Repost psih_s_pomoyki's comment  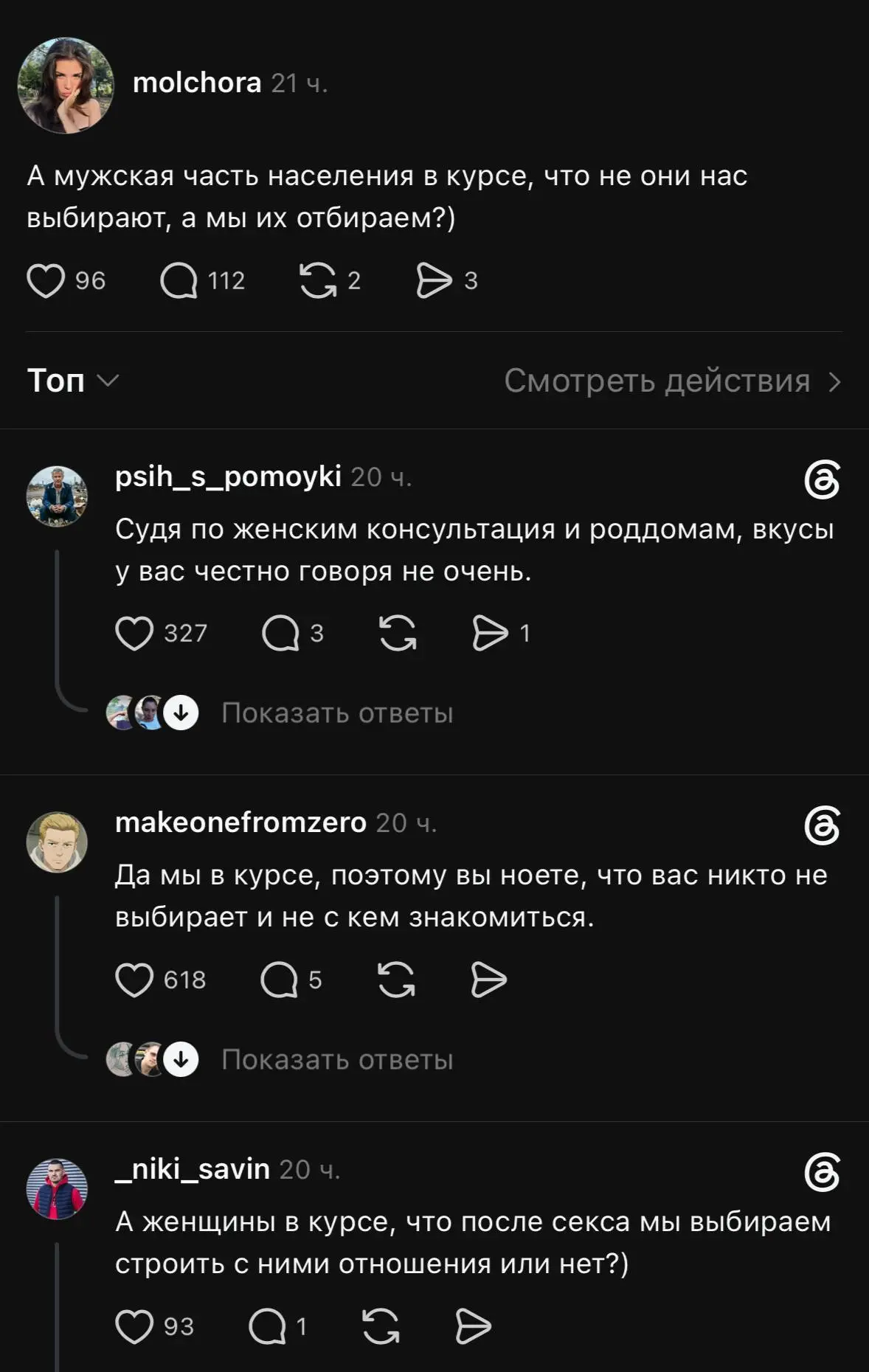(x=398, y=634)
